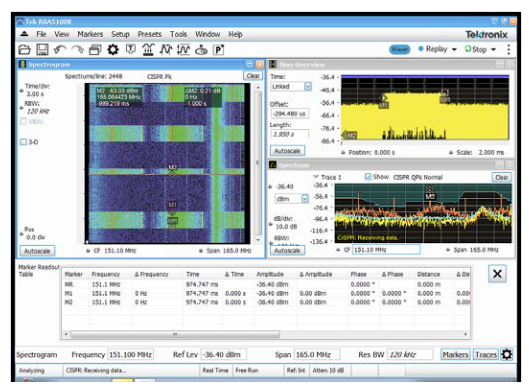Click the bottom Frequency 151.100 MHz field
The width and height of the screenshot is (529, 391).
click(x=131, y=355)
